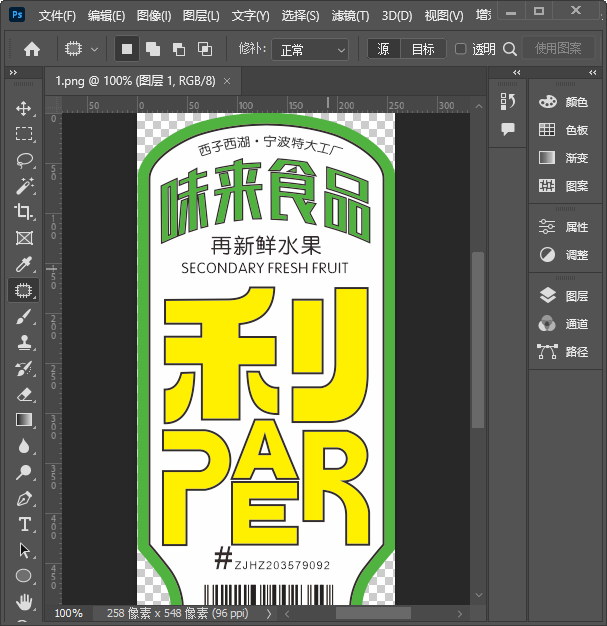Switch to the 1.png document tab

(x=135, y=81)
